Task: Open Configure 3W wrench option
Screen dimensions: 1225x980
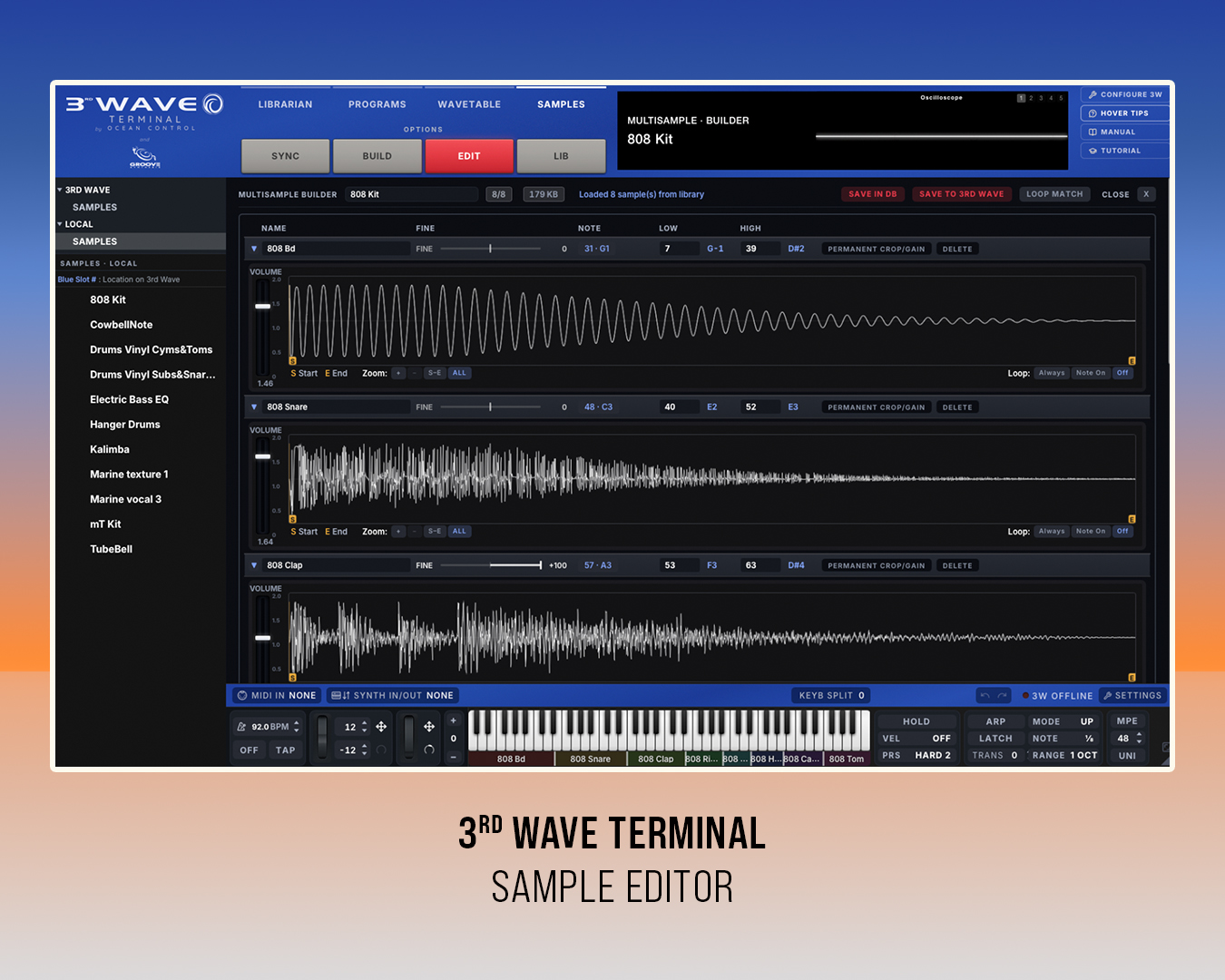Action: tap(1124, 94)
